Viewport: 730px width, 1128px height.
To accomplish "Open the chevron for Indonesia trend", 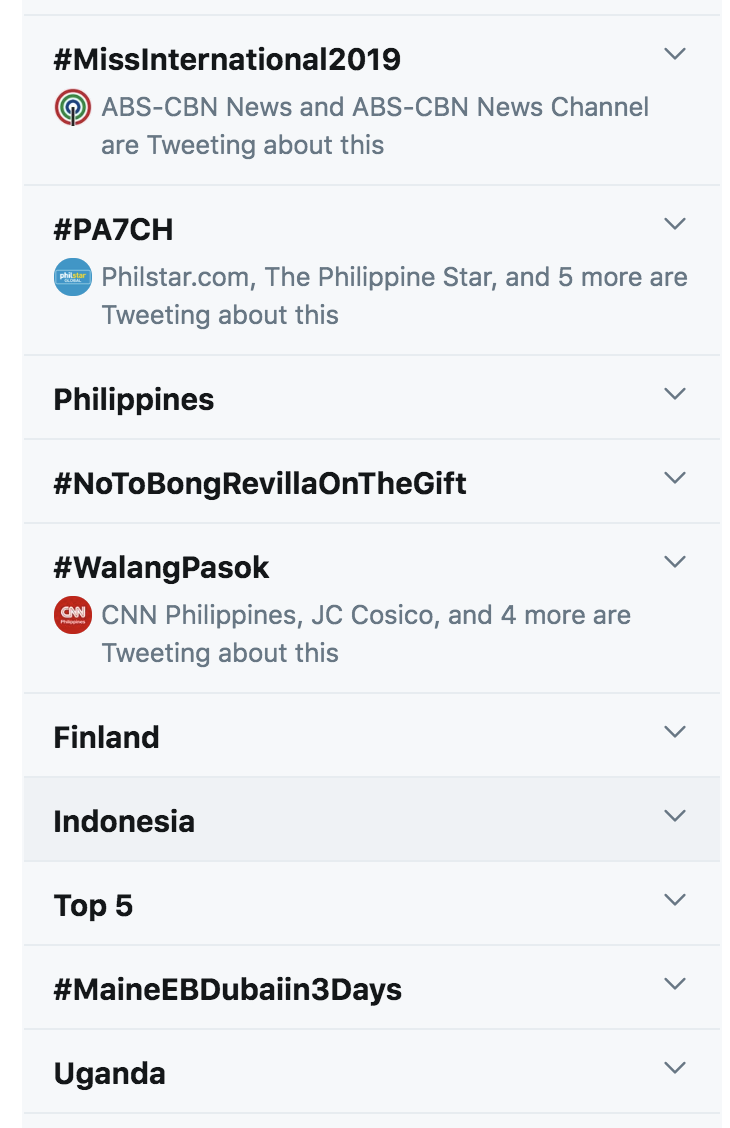I will pyautogui.click(x=675, y=816).
